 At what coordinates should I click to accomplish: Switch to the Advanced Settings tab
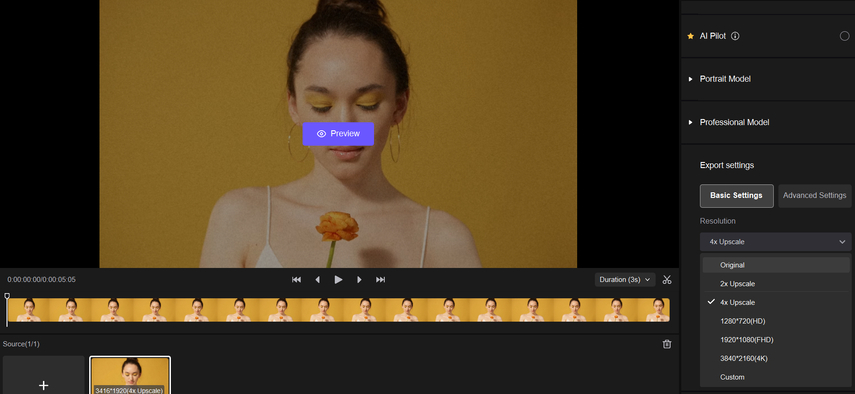[x=814, y=196]
